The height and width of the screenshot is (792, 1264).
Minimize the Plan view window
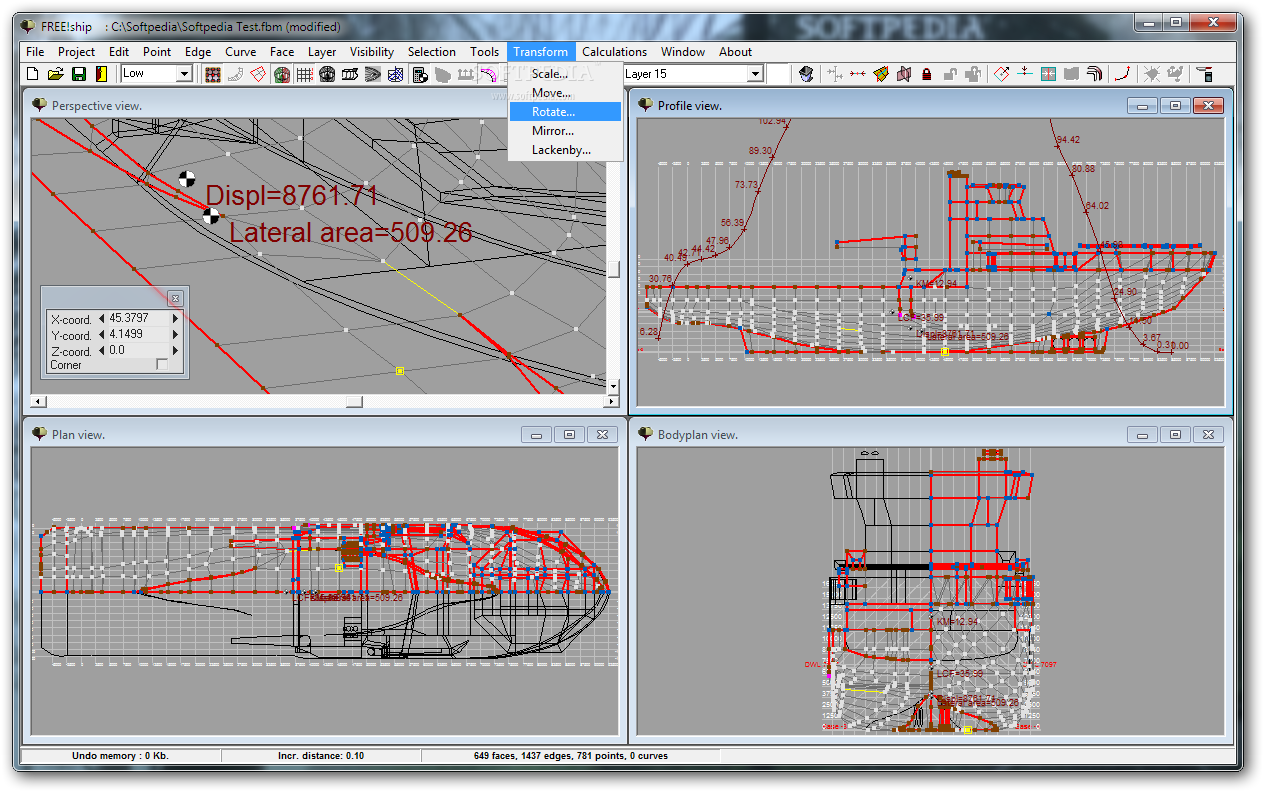[x=536, y=434]
